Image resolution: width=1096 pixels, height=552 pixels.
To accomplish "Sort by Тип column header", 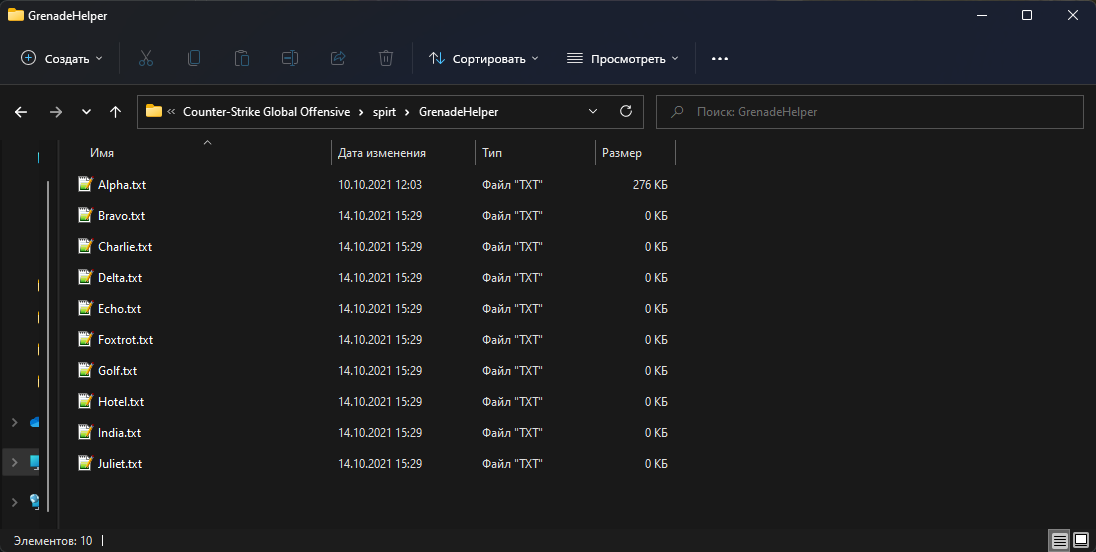I will coord(492,152).
